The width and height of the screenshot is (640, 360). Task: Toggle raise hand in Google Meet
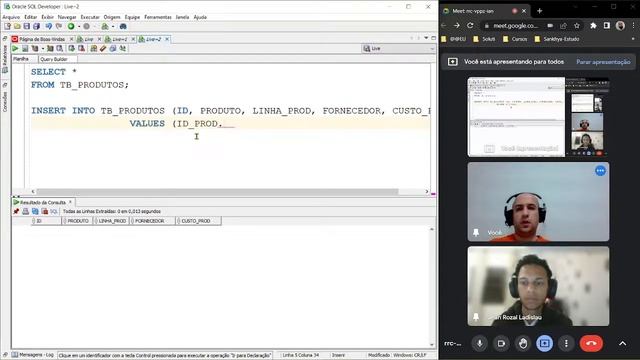(x=523, y=344)
